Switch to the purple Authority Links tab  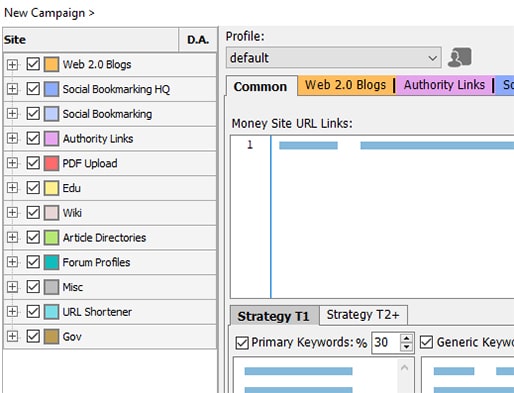[444, 85]
